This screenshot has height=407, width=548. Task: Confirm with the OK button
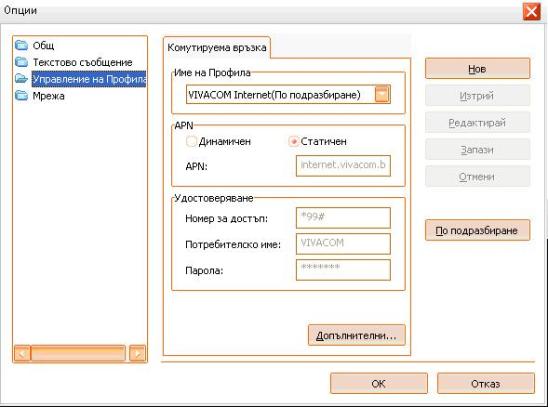coord(378,384)
